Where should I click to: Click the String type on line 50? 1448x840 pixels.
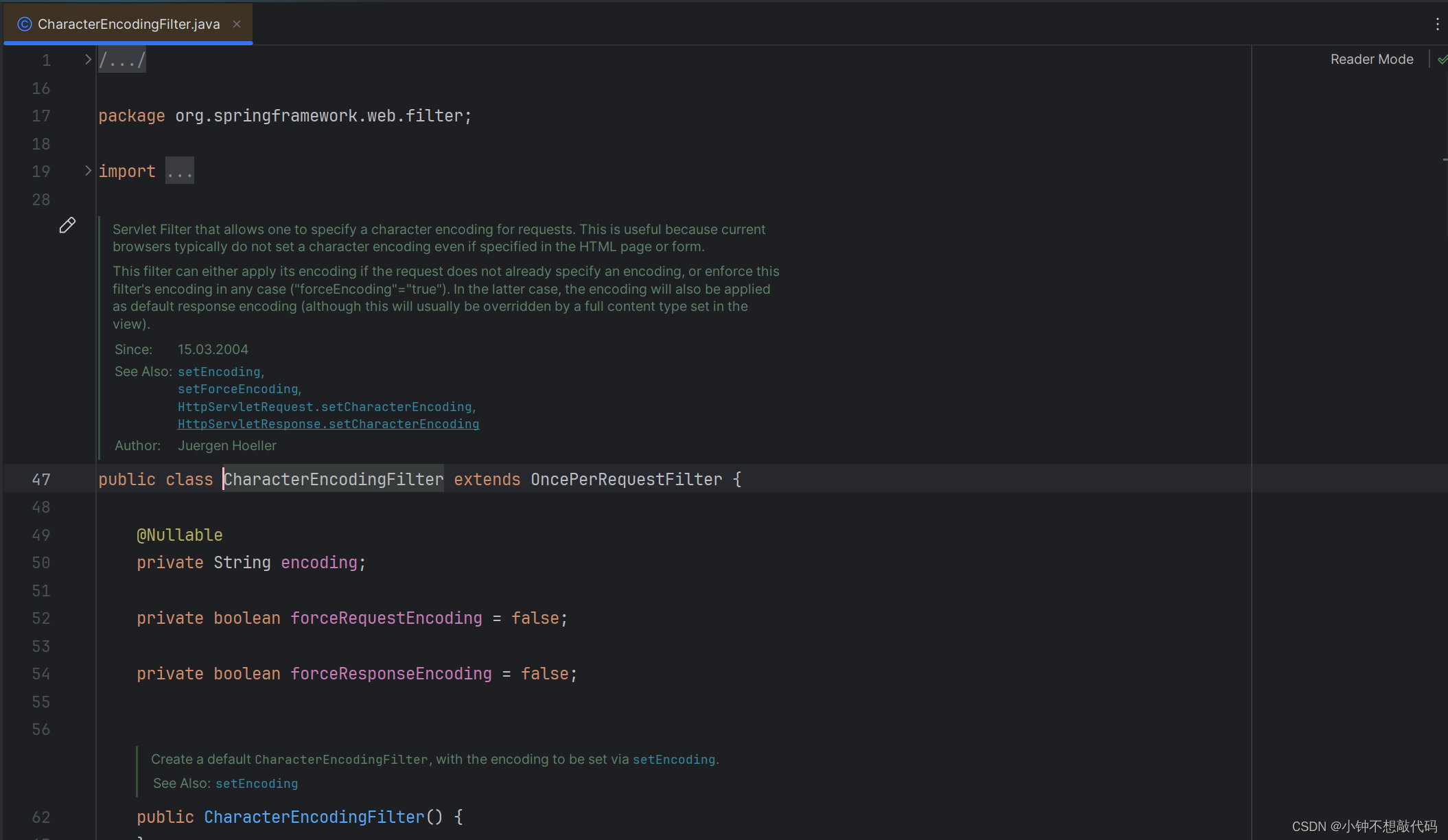click(242, 563)
